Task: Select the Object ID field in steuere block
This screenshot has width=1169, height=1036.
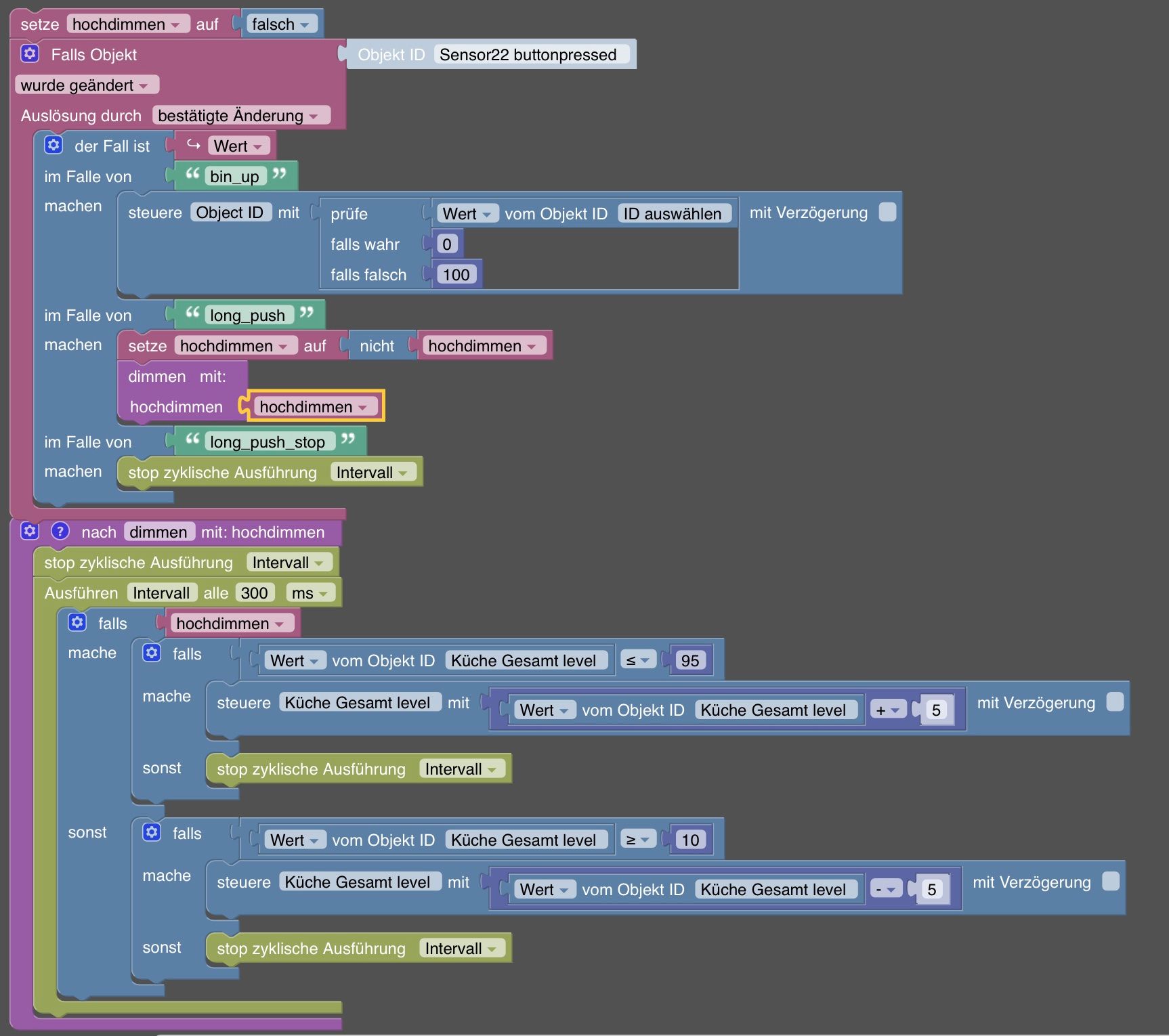Action: pos(230,213)
